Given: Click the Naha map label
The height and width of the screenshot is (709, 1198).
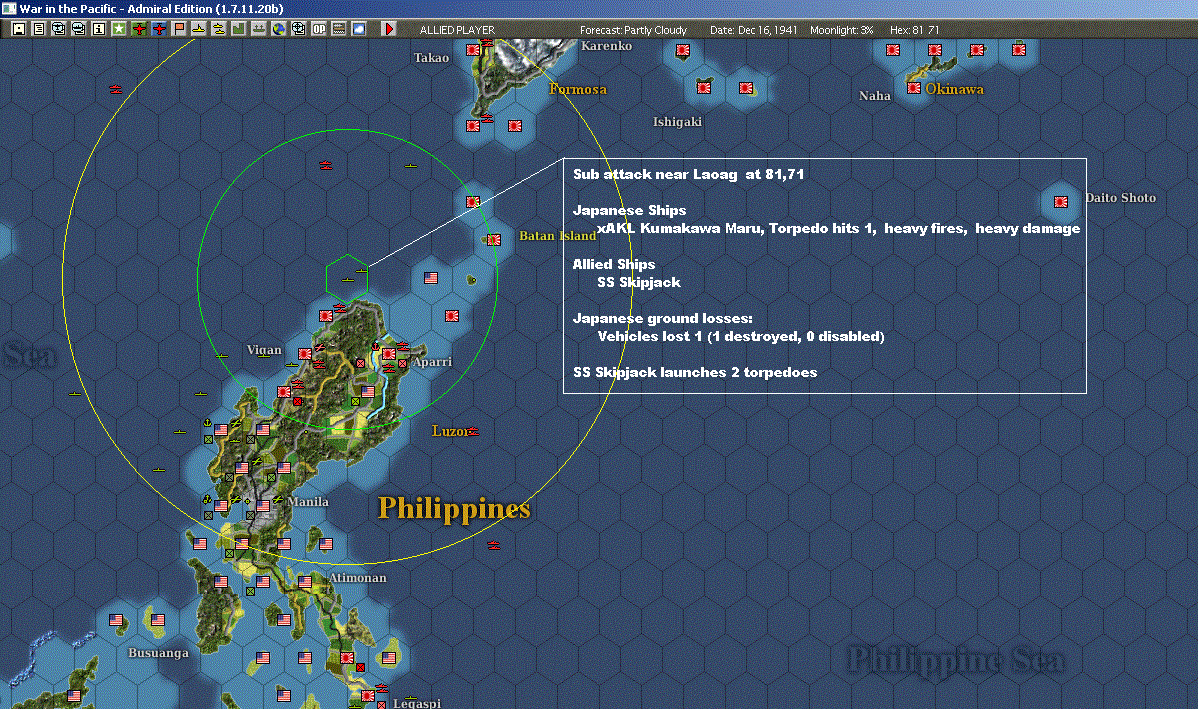Looking at the screenshot, I should click(x=875, y=96).
